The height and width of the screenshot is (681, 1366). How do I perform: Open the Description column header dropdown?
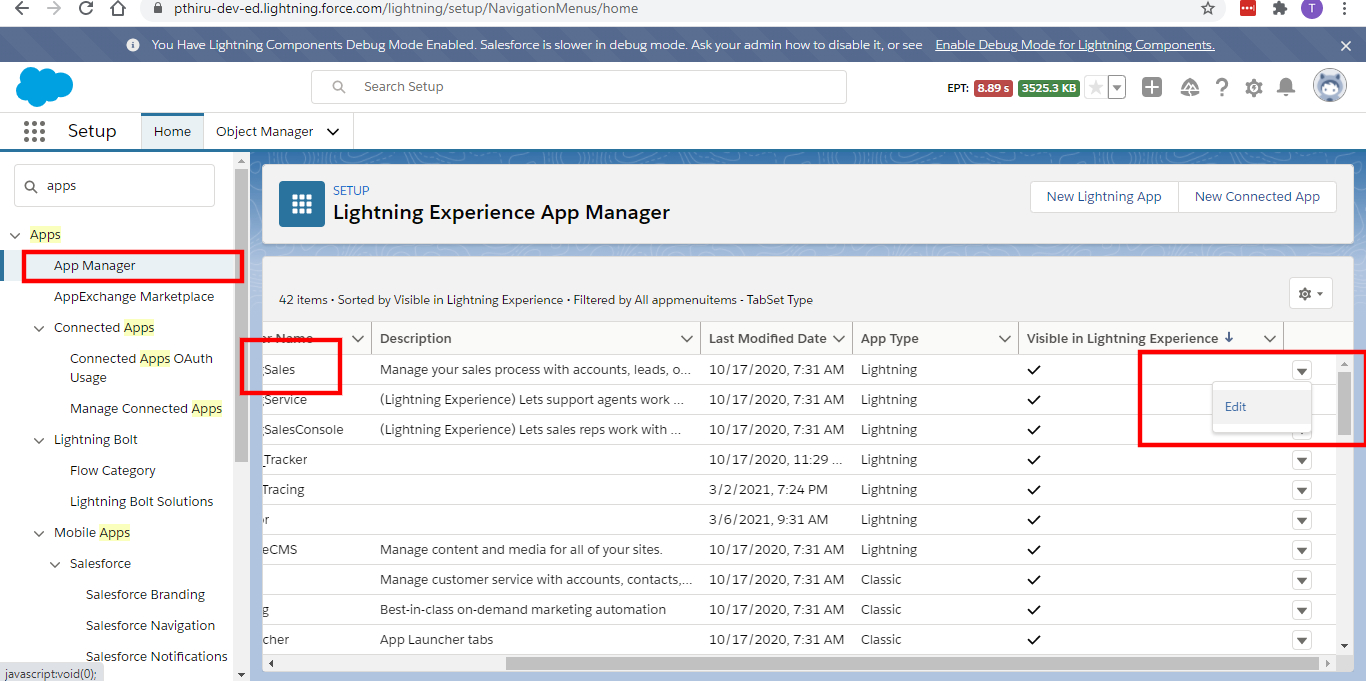tap(686, 338)
